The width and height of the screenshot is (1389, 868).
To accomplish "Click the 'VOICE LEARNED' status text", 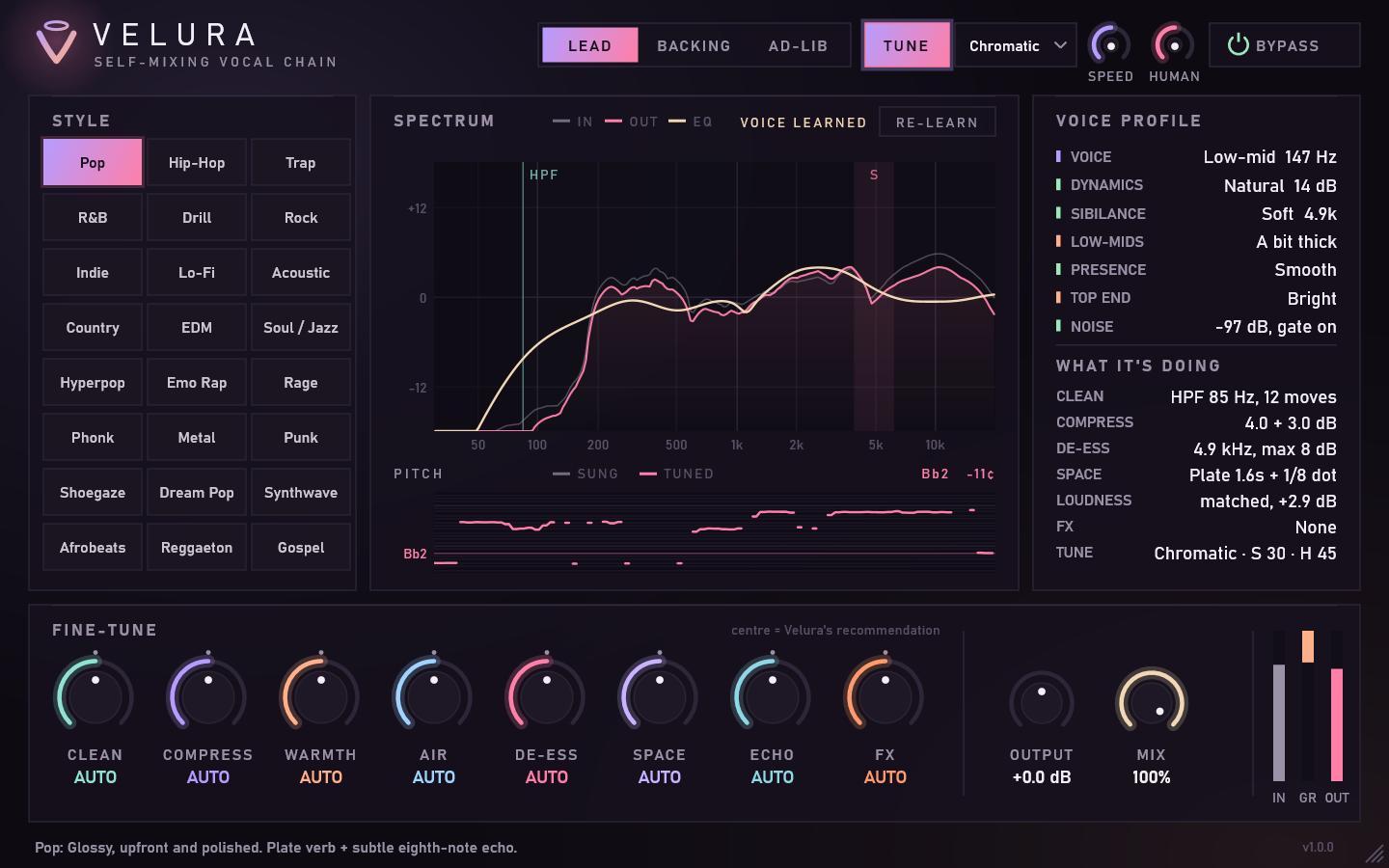I will click(803, 122).
